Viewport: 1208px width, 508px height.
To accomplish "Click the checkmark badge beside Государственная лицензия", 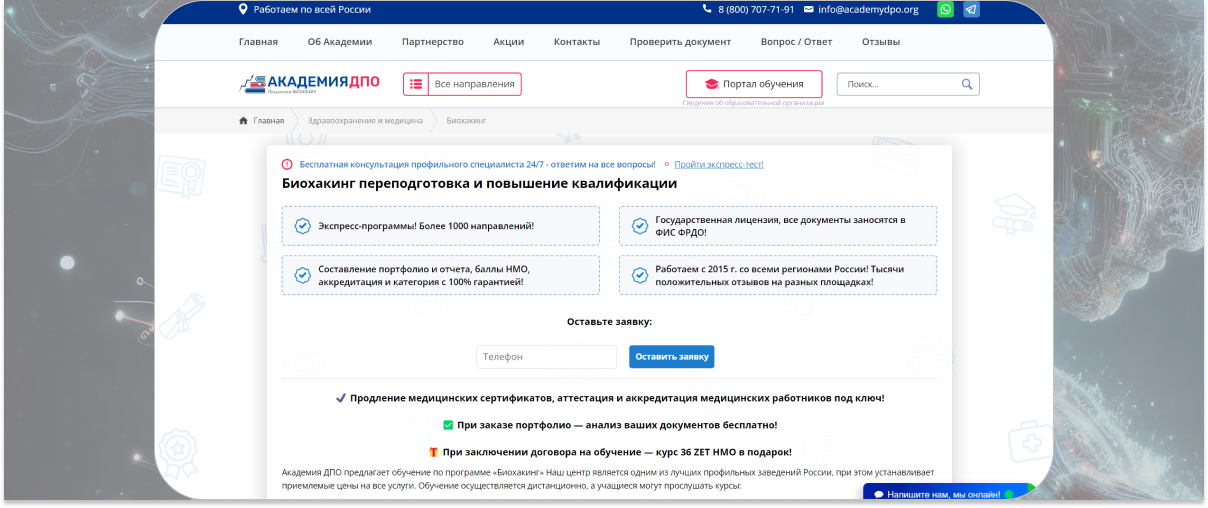I will pos(639,226).
